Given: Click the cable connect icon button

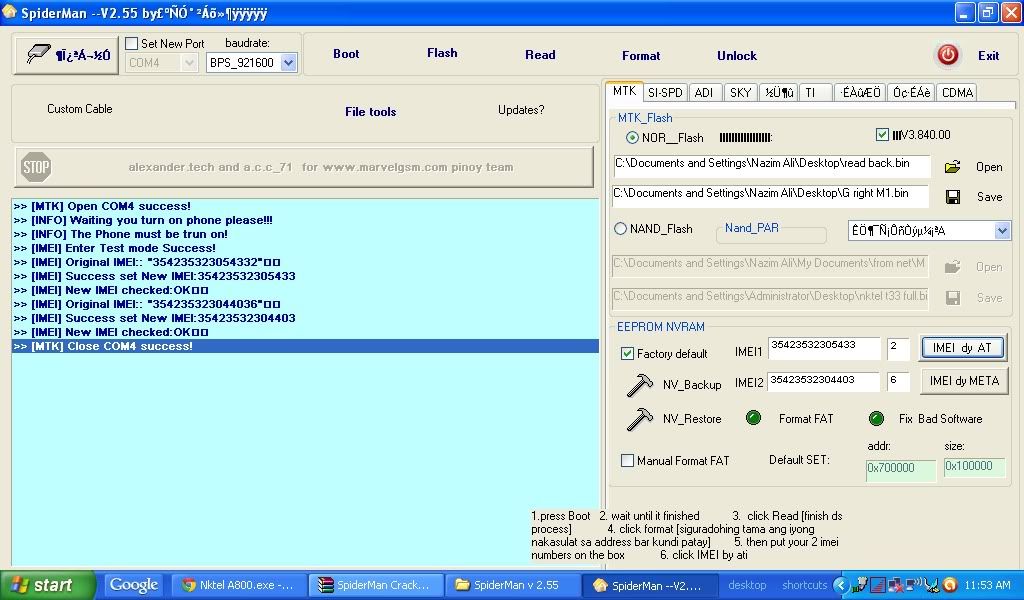Looking at the screenshot, I should tap(66, 55).
